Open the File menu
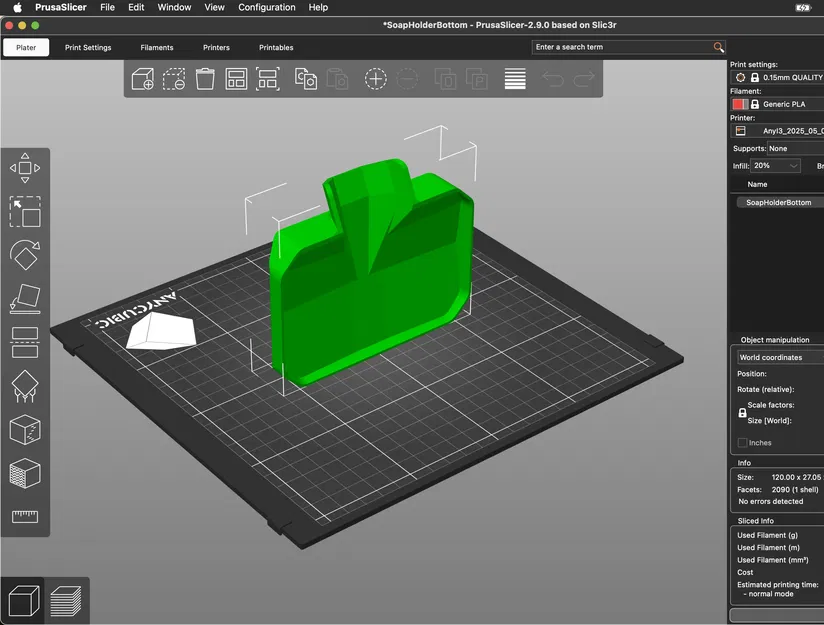The width and height of the screenshot is (824, 625). click(107, 7)
